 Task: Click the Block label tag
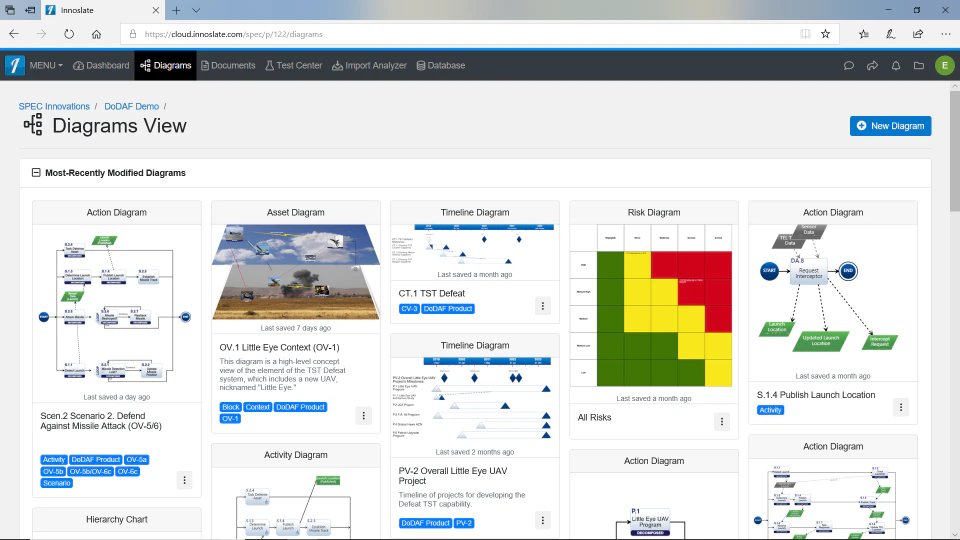[x=231, y=407]
